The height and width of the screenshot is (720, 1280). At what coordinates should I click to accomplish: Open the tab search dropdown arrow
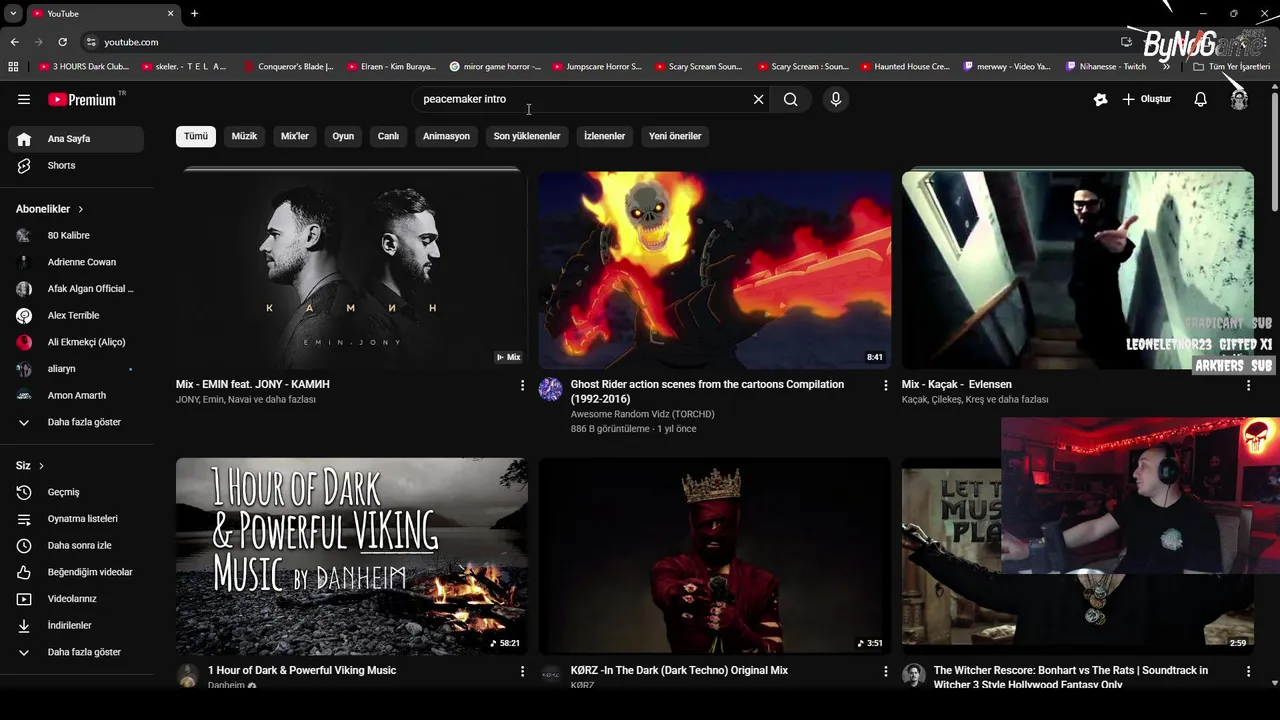tap(13, 14)
